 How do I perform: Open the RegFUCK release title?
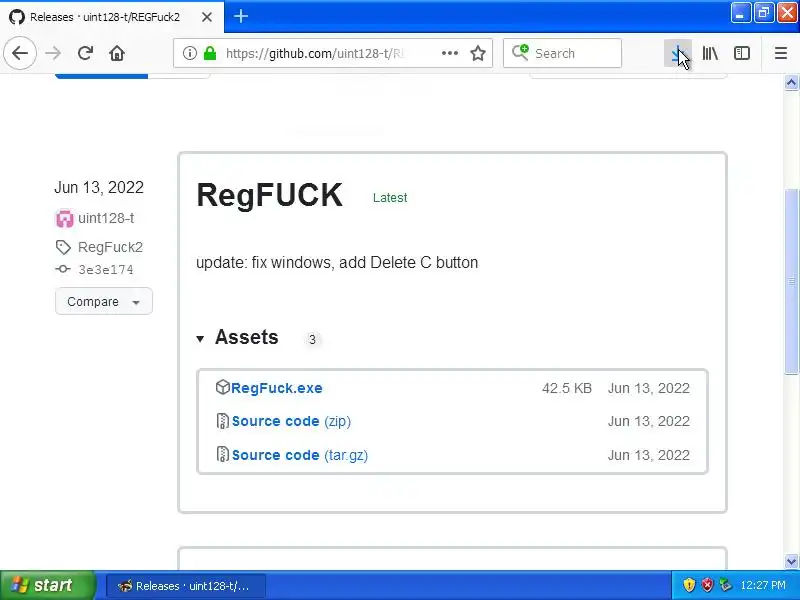pyautogui.click(x=269, y=195)
